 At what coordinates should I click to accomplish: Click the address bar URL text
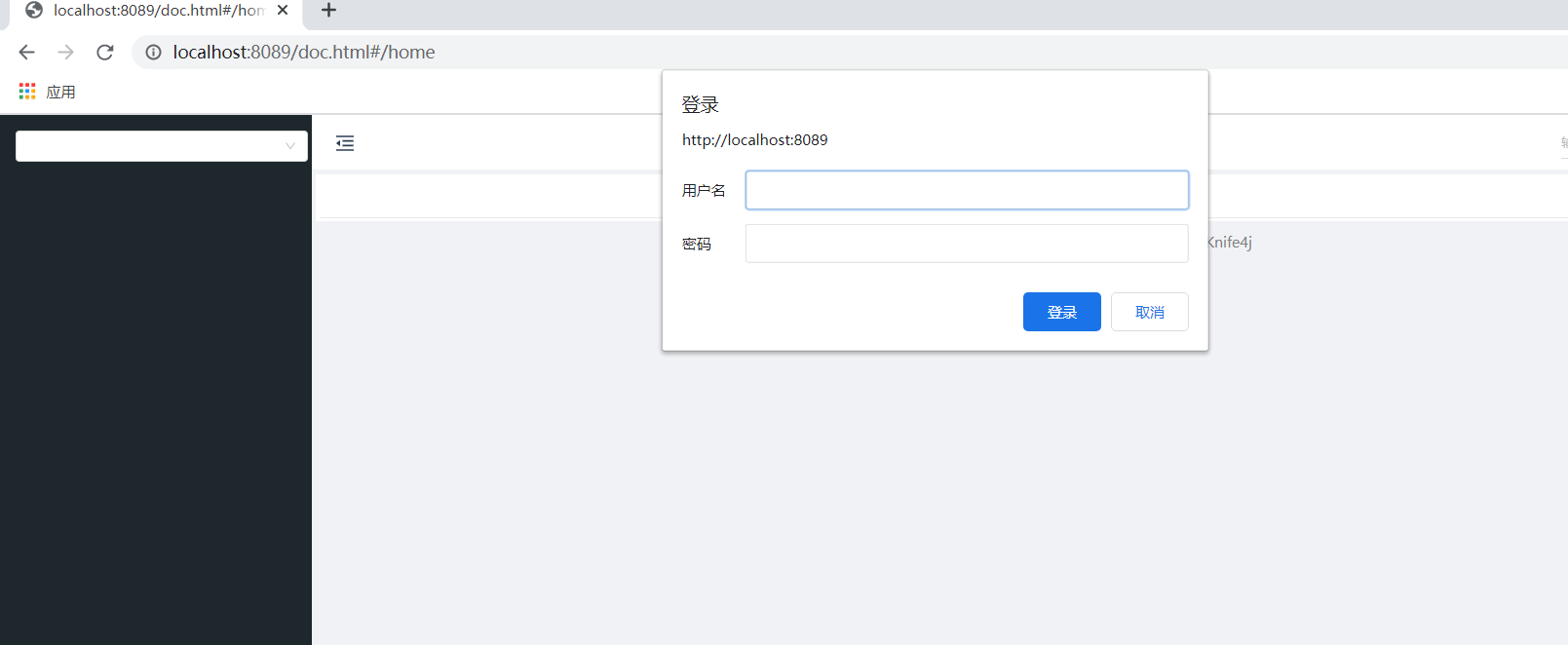point(304,53)
